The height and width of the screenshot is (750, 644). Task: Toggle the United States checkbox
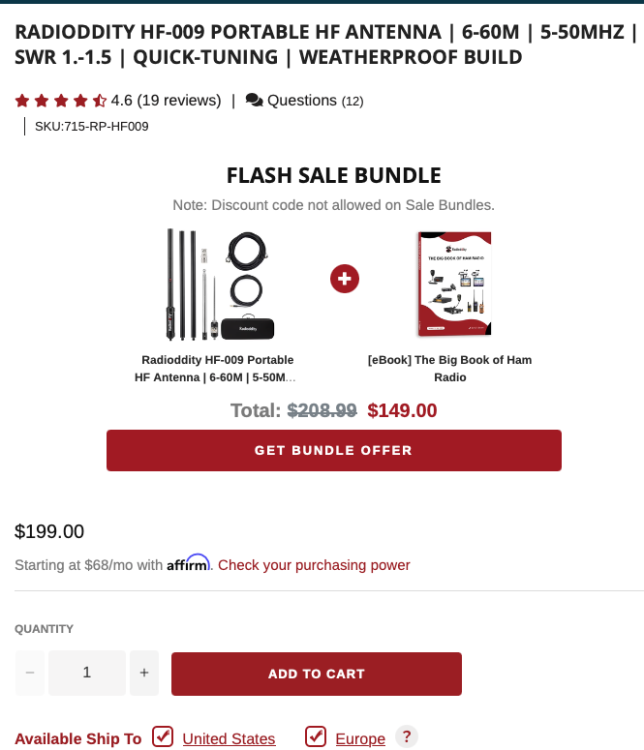click(163, 737)
